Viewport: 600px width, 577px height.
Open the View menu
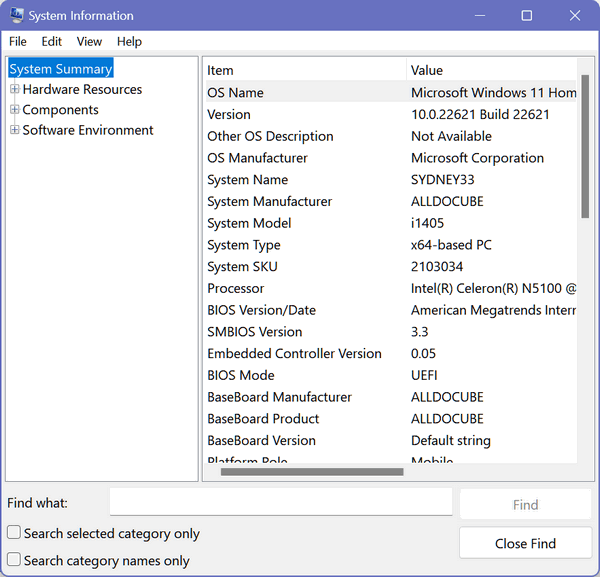[x=89, y=41]
